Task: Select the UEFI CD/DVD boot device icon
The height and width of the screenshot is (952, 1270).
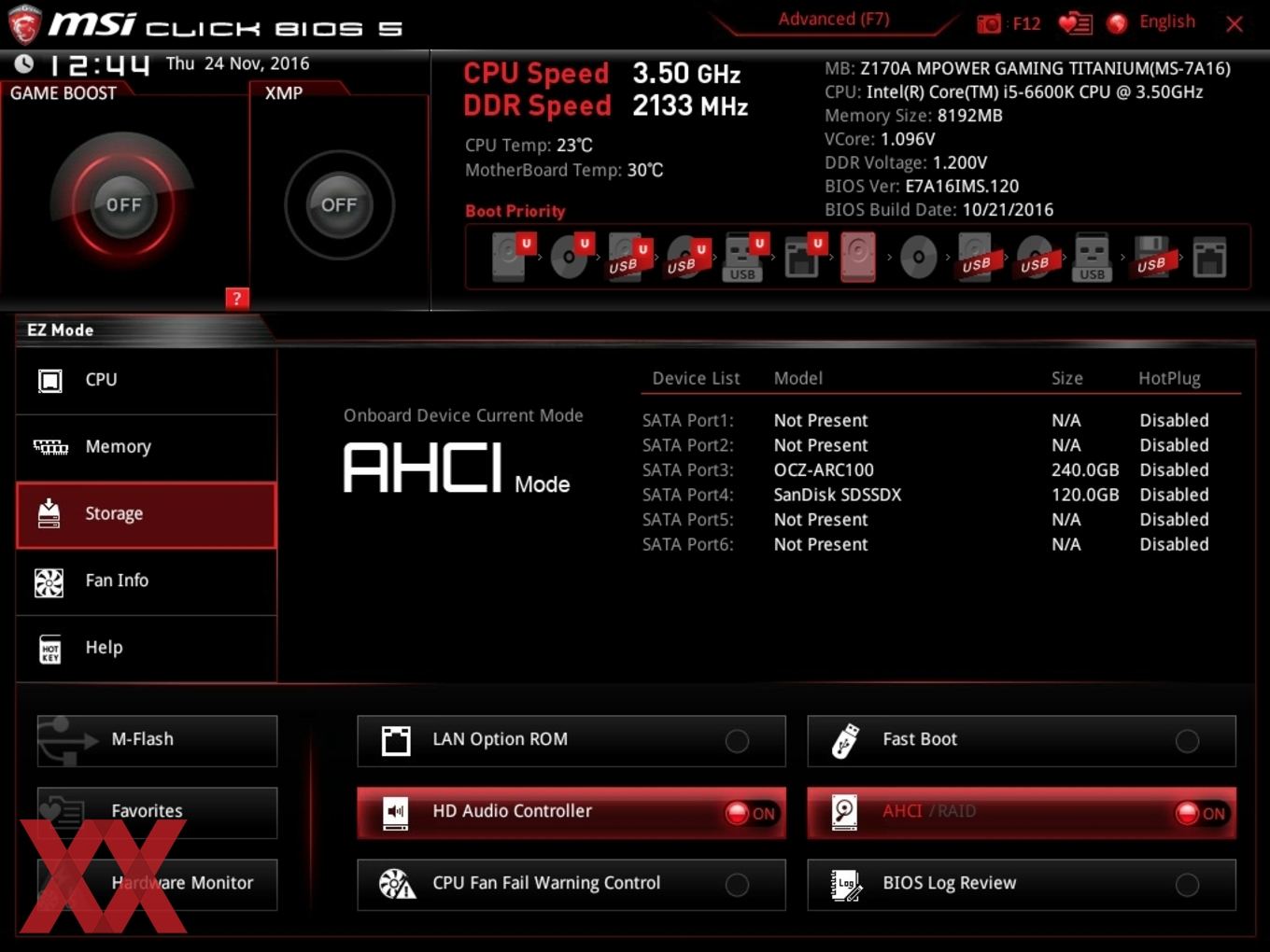Action: 571,257
